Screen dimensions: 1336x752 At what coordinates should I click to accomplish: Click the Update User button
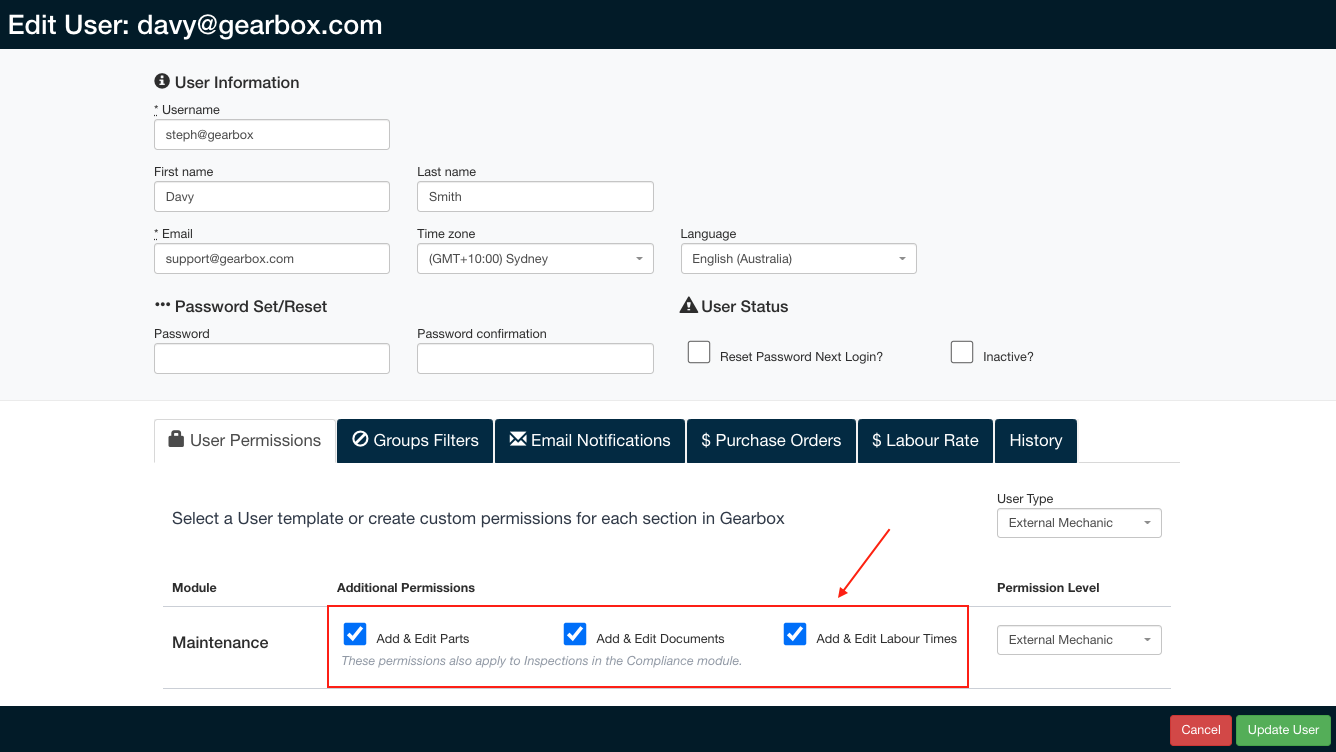[1283, 730]
